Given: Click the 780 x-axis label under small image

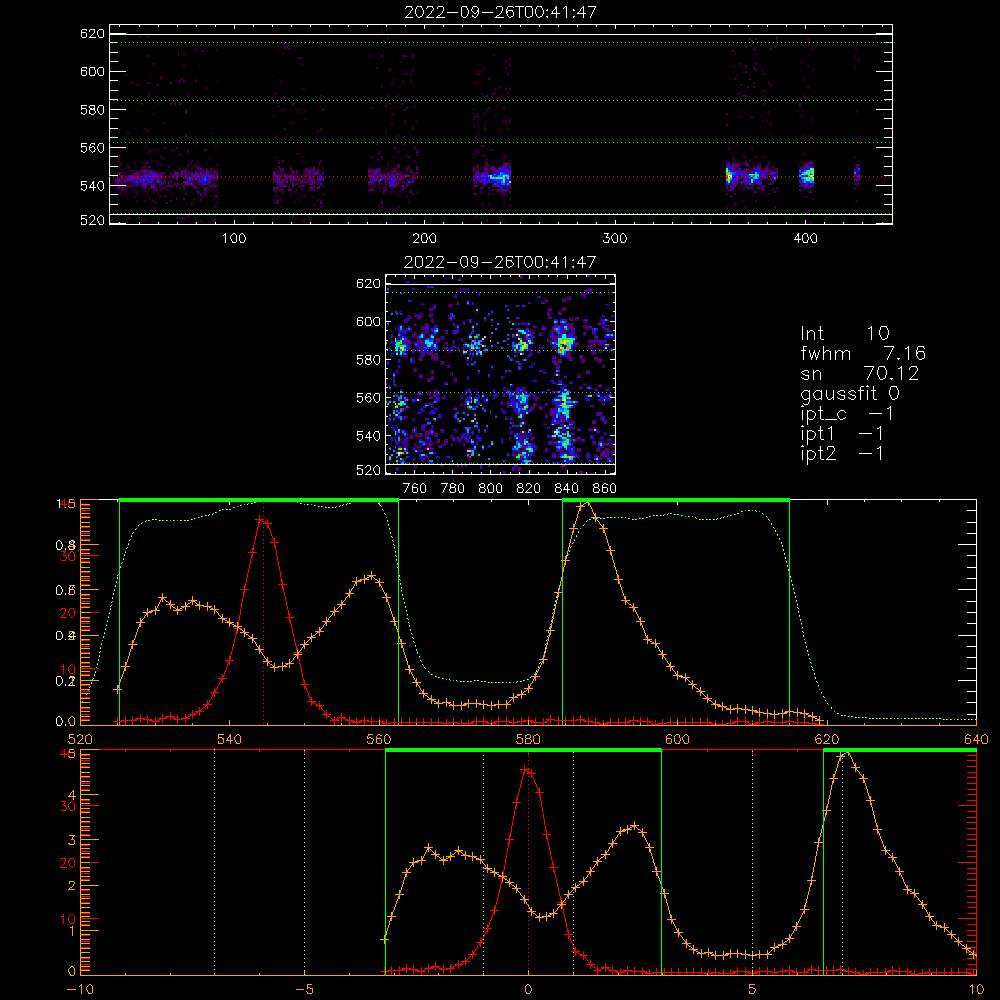Looking at the screenshot, I should tap(453, 489).
